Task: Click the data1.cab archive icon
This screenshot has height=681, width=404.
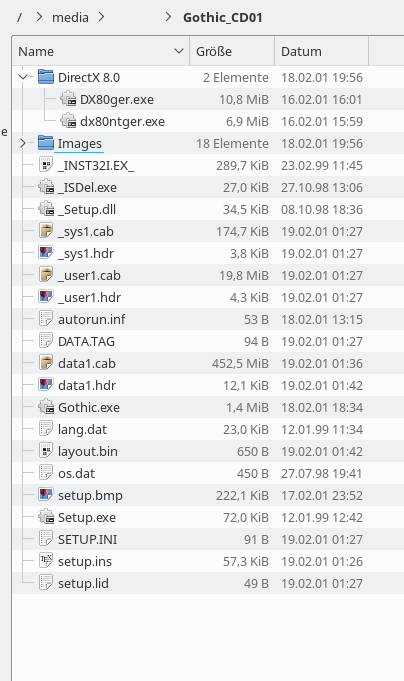Action: [x=46, y=363]
